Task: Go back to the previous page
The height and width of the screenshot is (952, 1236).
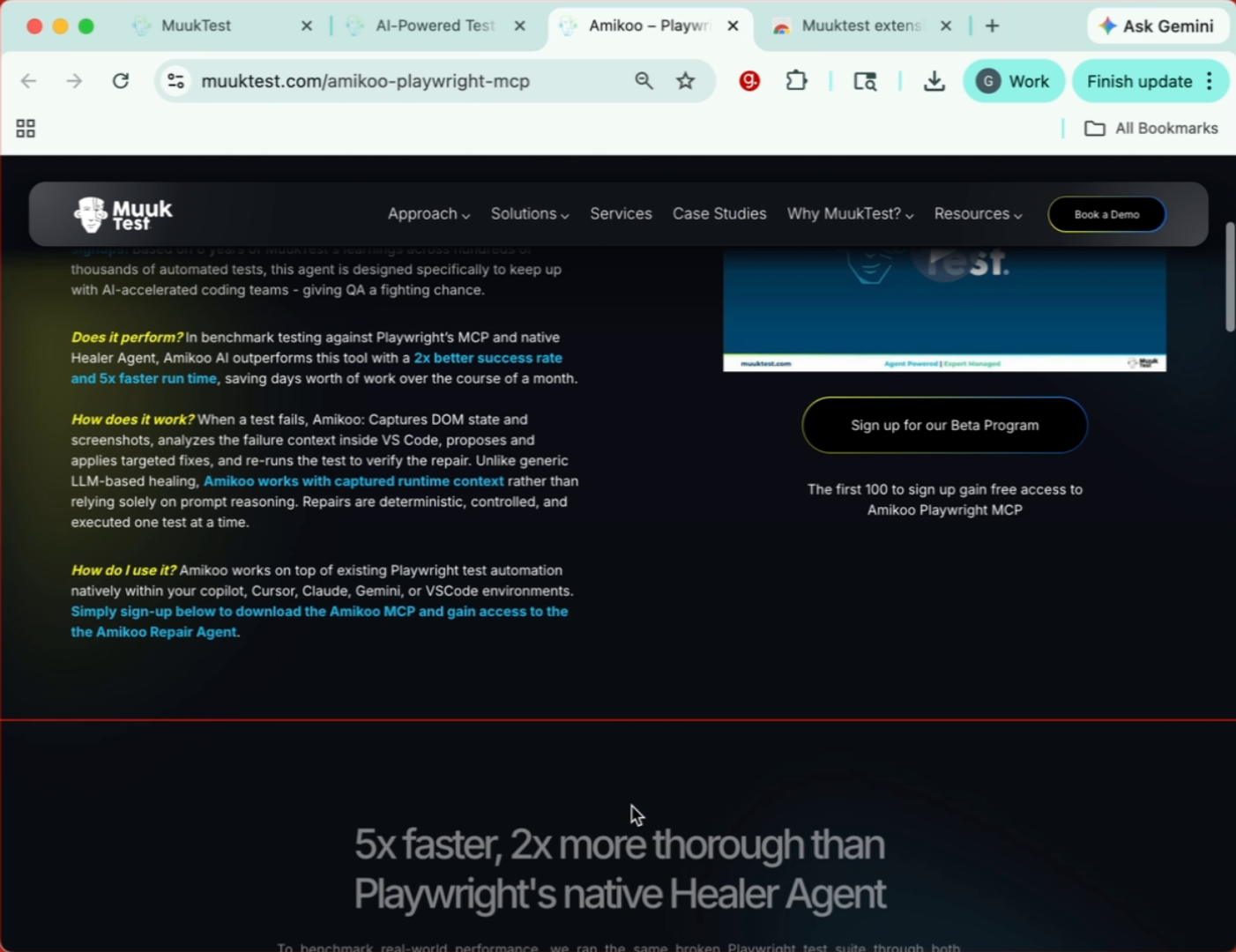Action: click(x=28, y=81)
